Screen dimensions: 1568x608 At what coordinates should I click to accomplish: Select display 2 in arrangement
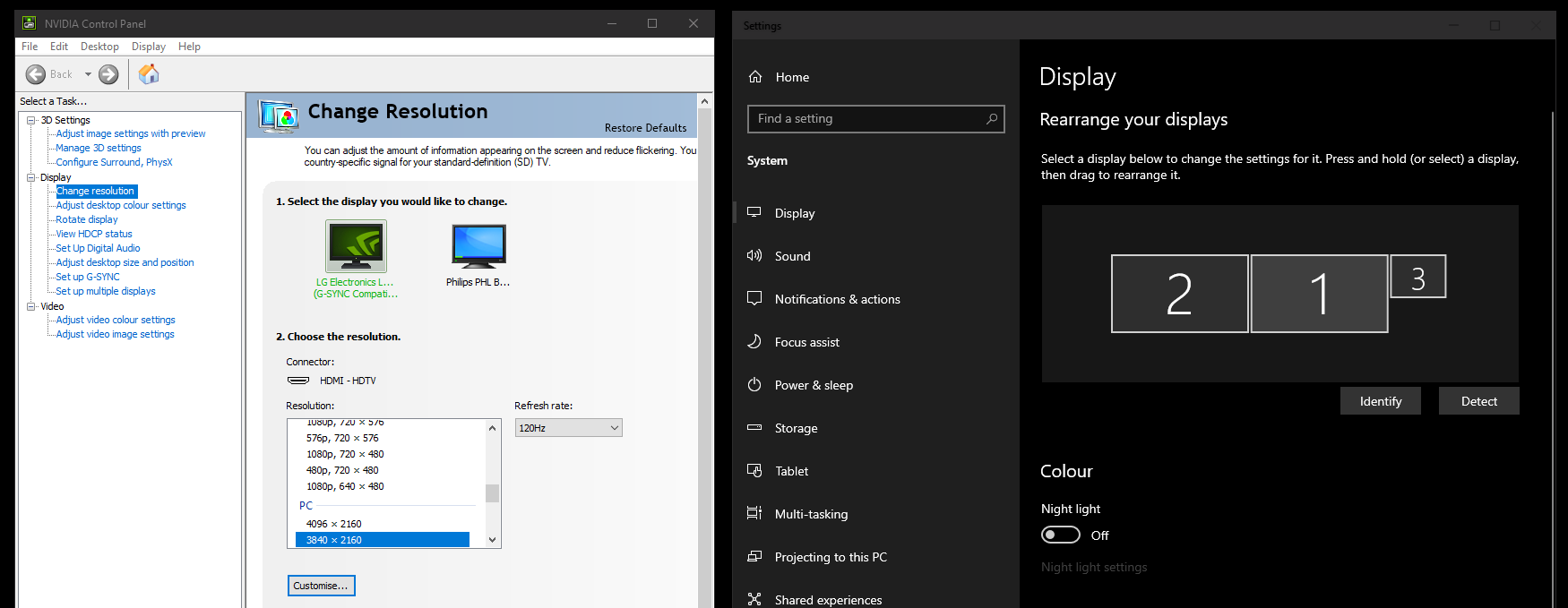pyautogui.click(x=1179, y=294)
